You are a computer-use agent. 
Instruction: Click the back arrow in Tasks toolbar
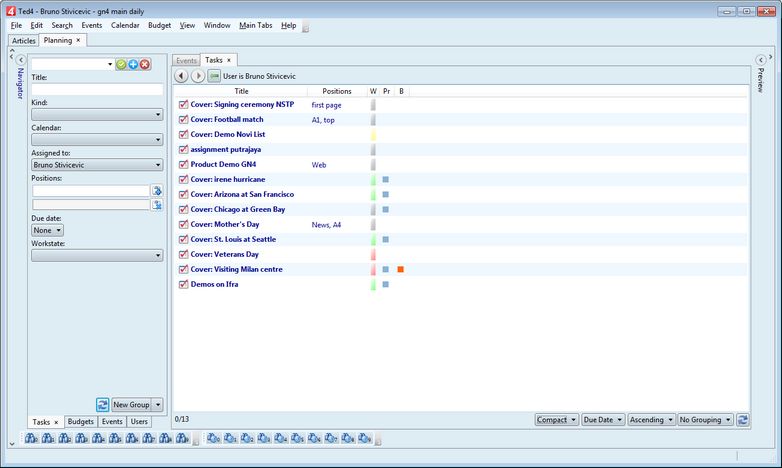click(x=181, y=76)
